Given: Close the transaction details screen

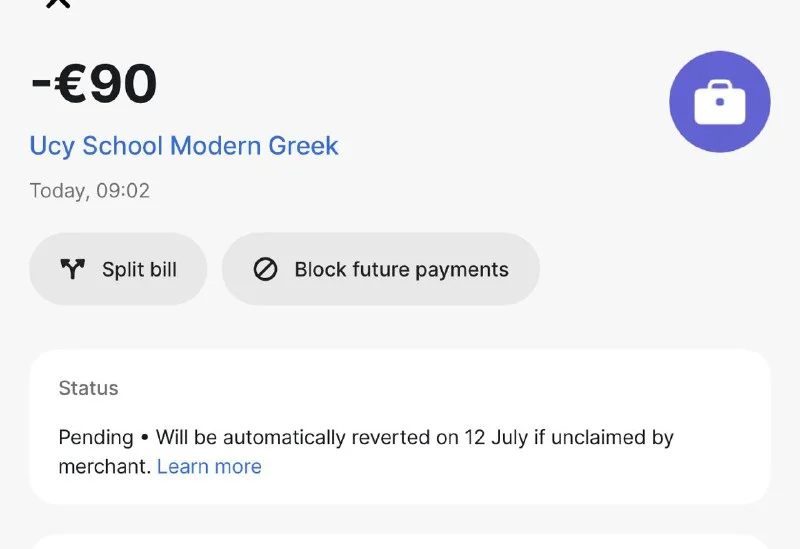Looking at the screenshot, I should coord(58,3).
